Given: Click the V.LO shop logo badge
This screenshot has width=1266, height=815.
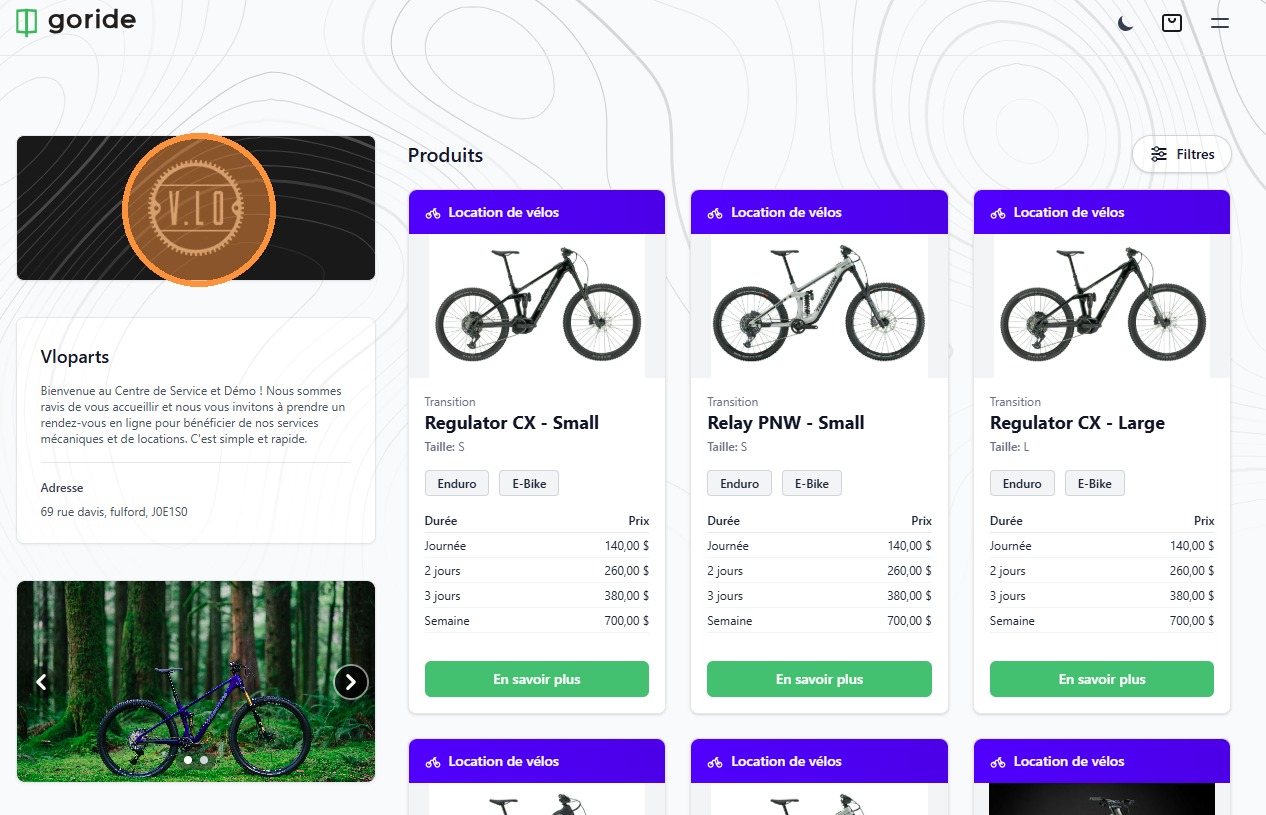Looking at the screenshot, I should (198, 209).
